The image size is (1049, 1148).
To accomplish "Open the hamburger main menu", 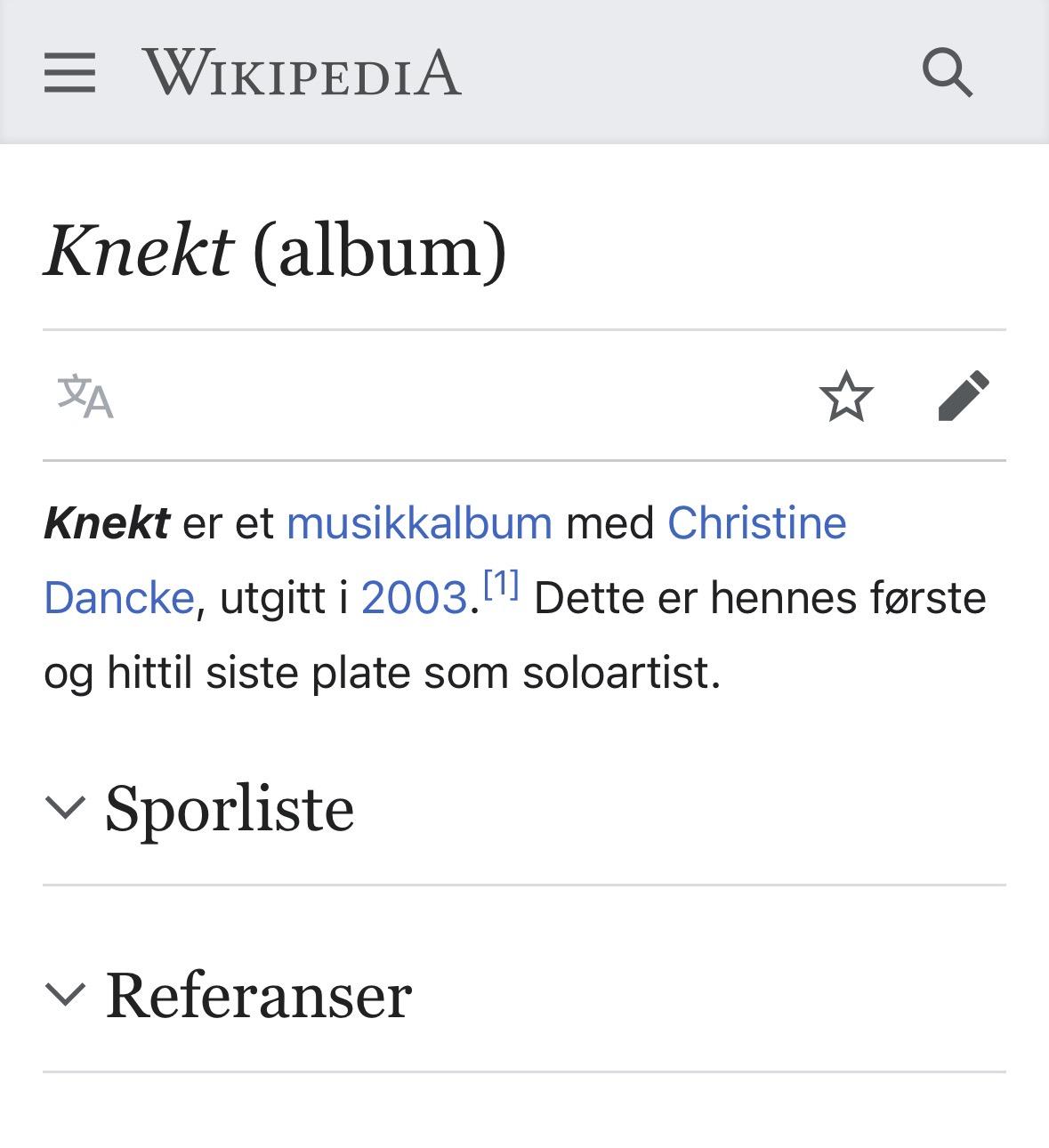I will point(69,72).
